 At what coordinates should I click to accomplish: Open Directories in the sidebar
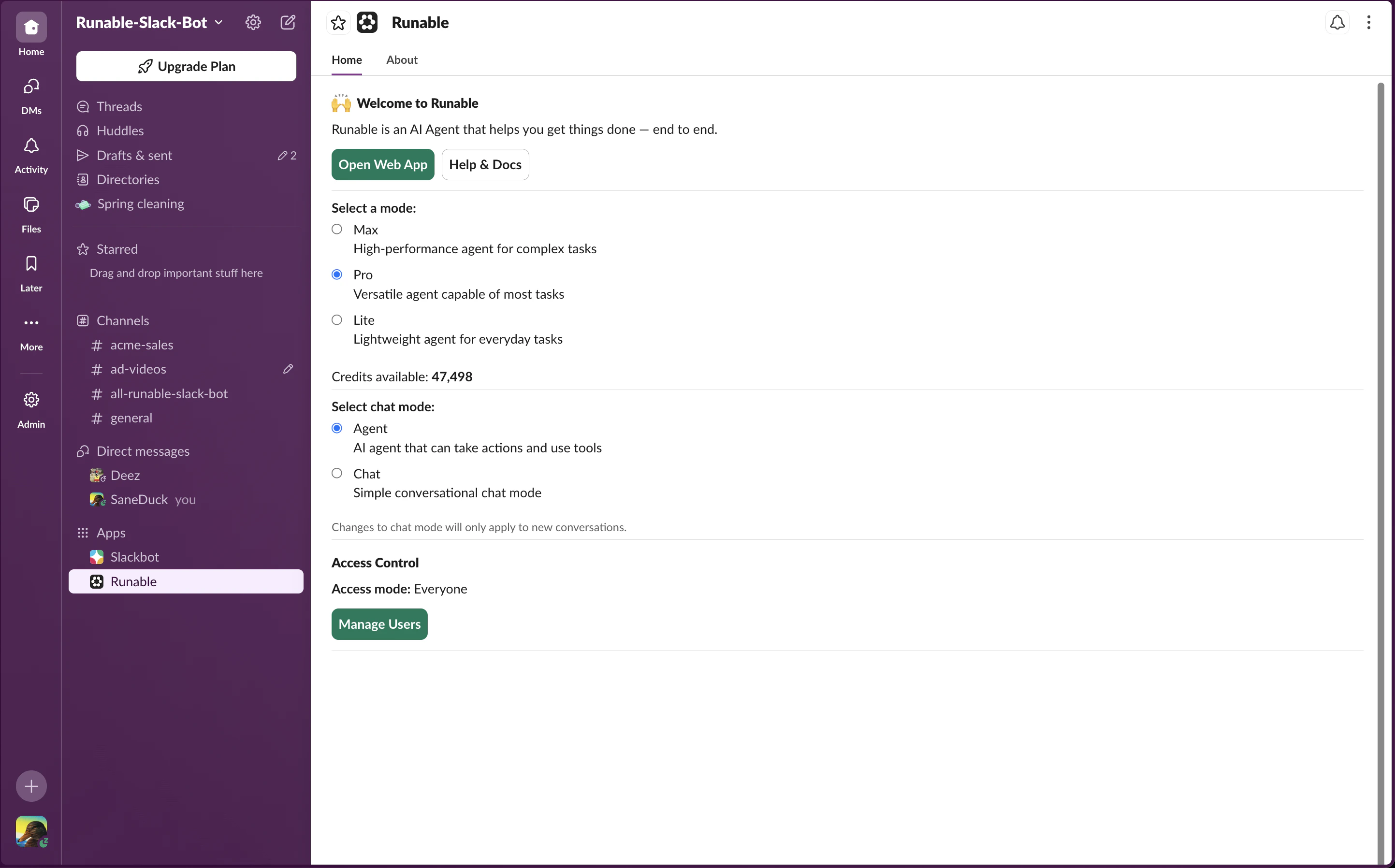coord(186,180)
